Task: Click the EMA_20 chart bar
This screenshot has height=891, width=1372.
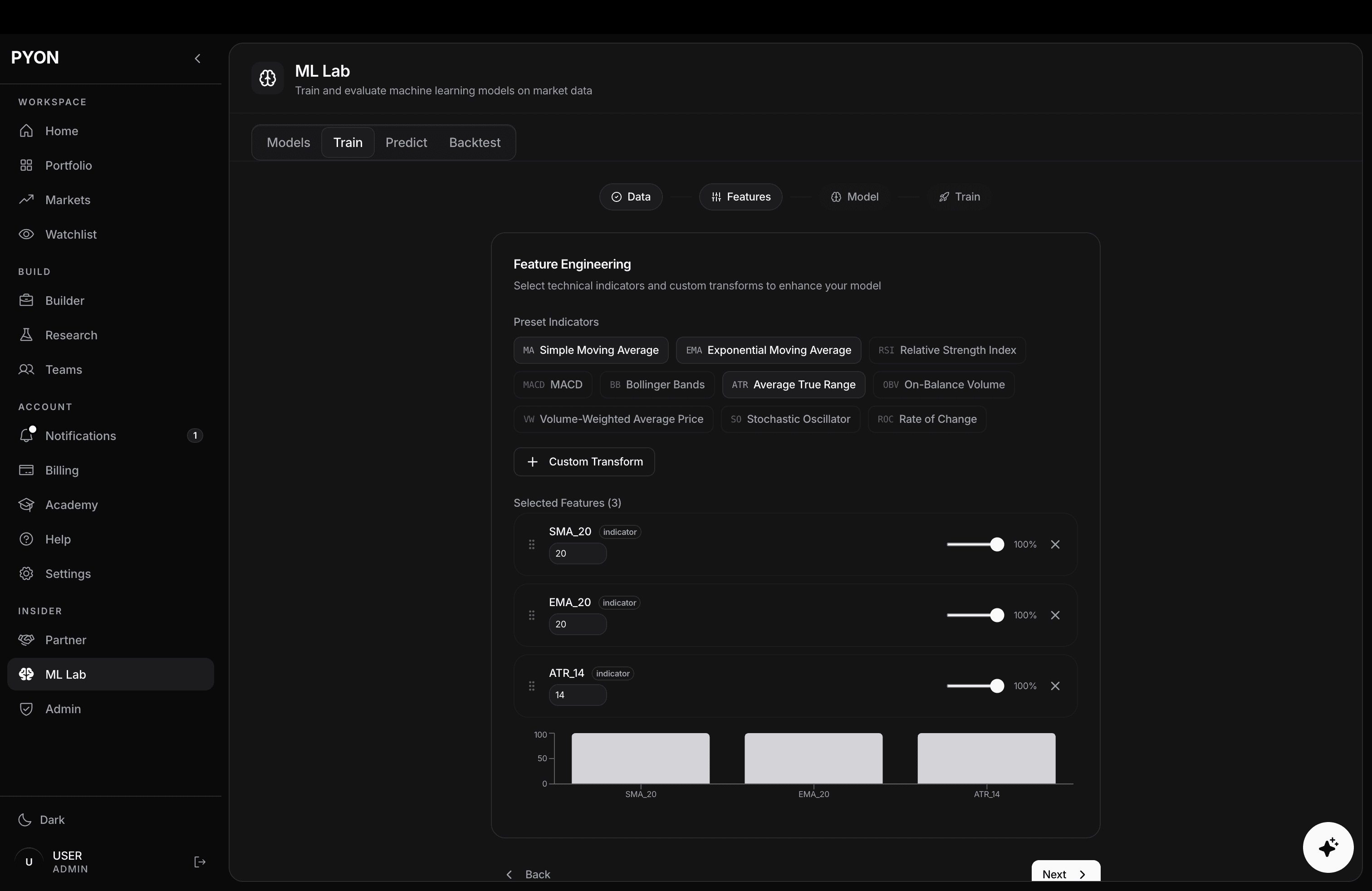Action: point(813,759)
